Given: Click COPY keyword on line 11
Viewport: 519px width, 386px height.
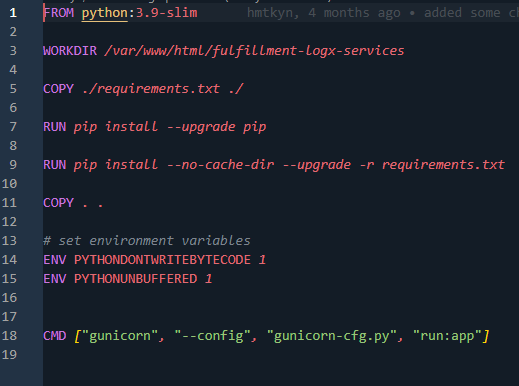Looking at the screenshot, I should tap(59, 203).
